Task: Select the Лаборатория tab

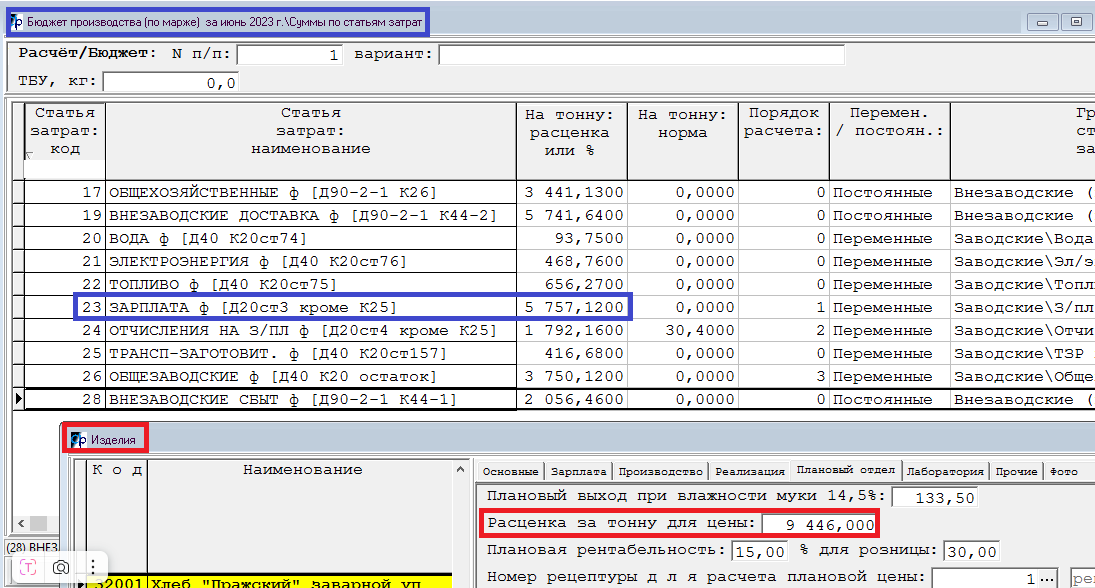Action: (945, 471)
